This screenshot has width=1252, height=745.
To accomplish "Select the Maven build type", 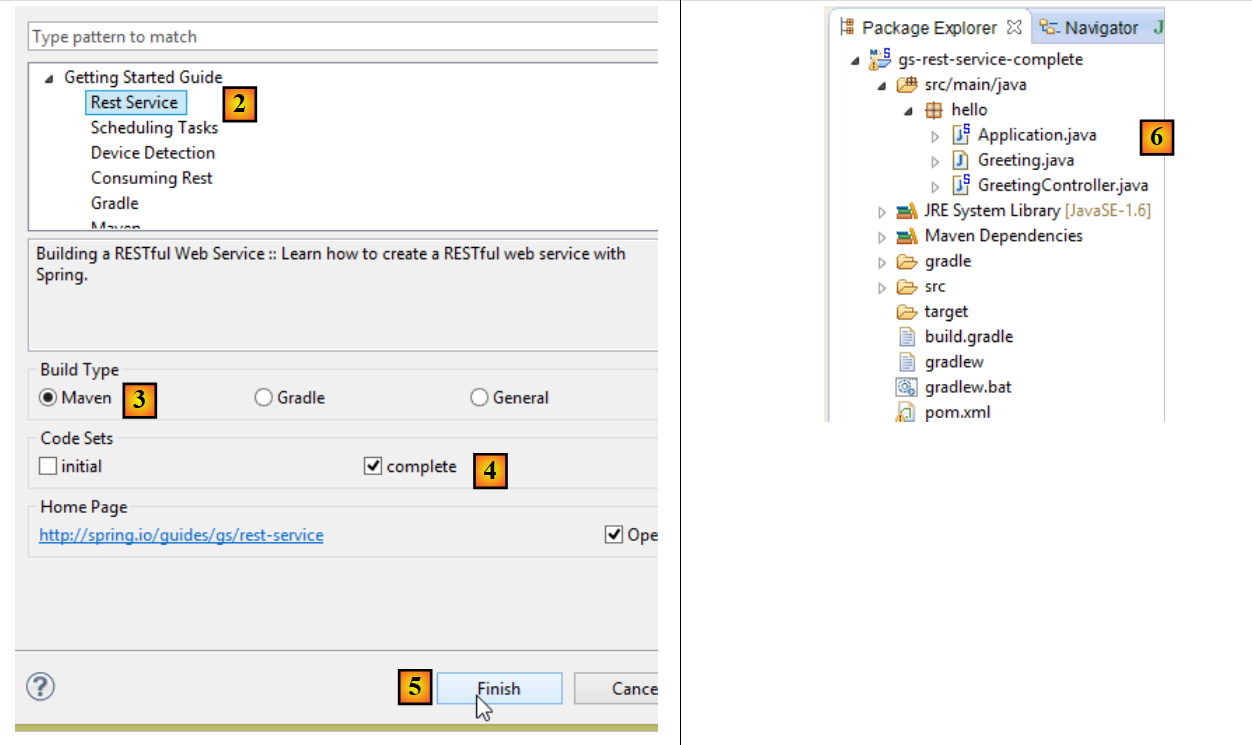I will click(x=48, y=398).
